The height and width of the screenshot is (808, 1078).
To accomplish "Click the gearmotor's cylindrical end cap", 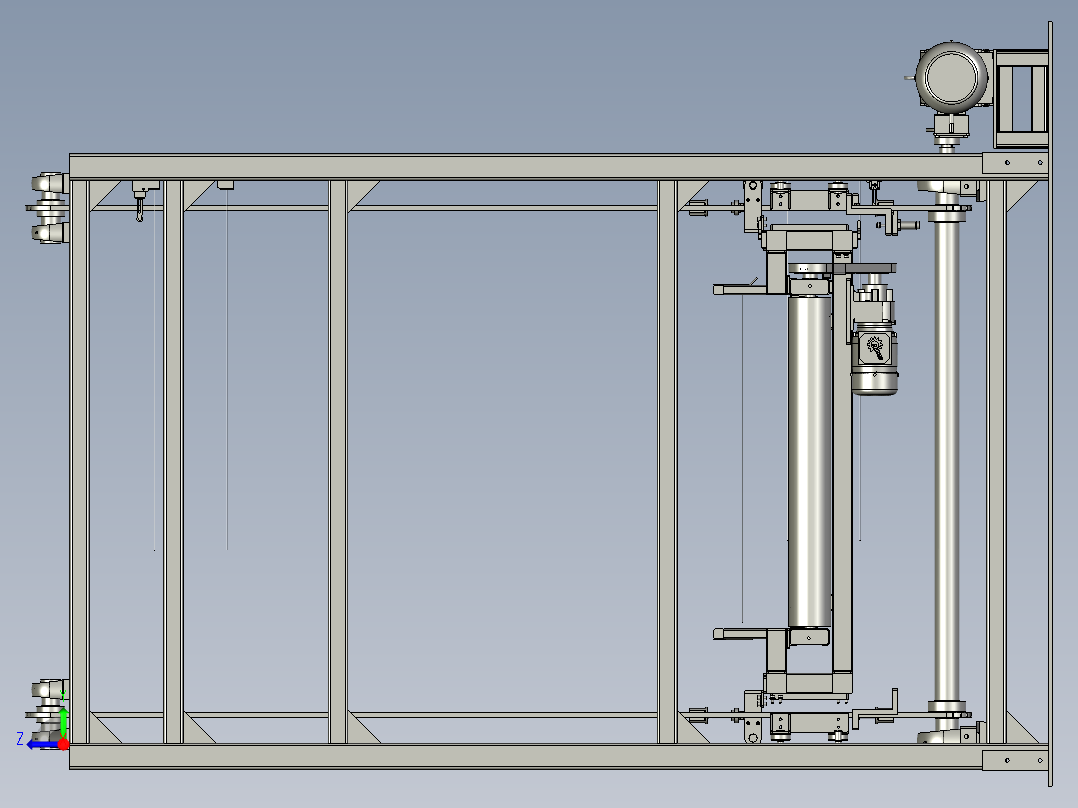I will [x=874, y=383].
